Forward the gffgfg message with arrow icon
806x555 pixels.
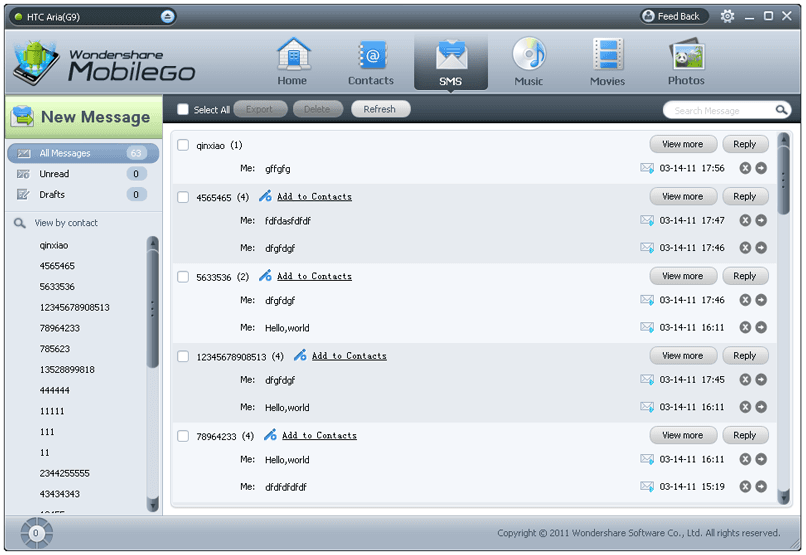[761, 168]
